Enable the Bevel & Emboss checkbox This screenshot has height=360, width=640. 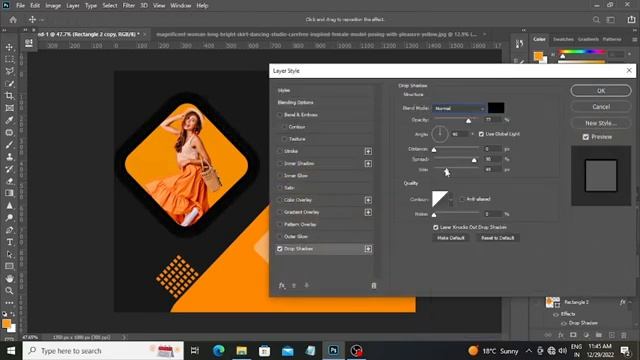click(280, 115)
